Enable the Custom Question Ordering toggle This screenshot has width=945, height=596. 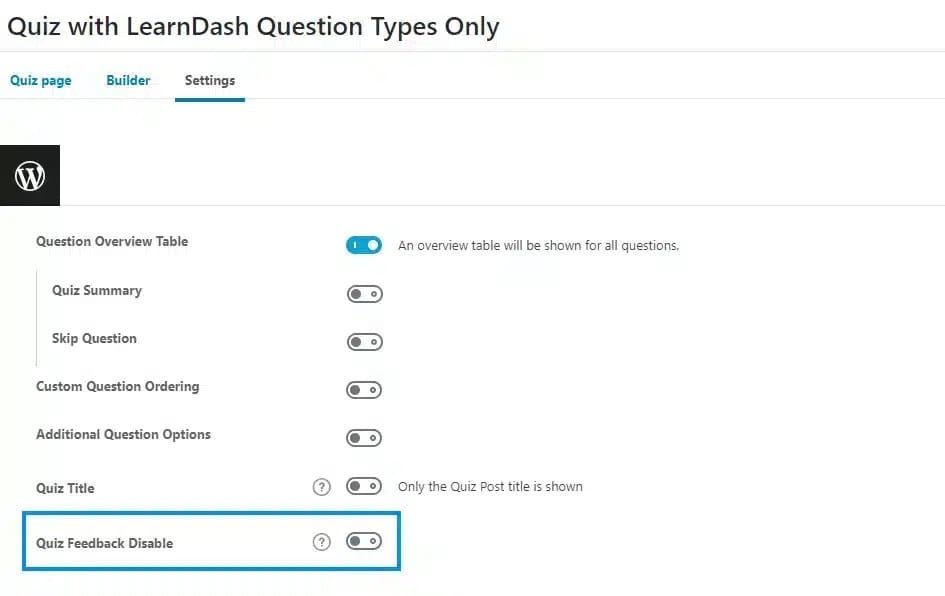364,390
